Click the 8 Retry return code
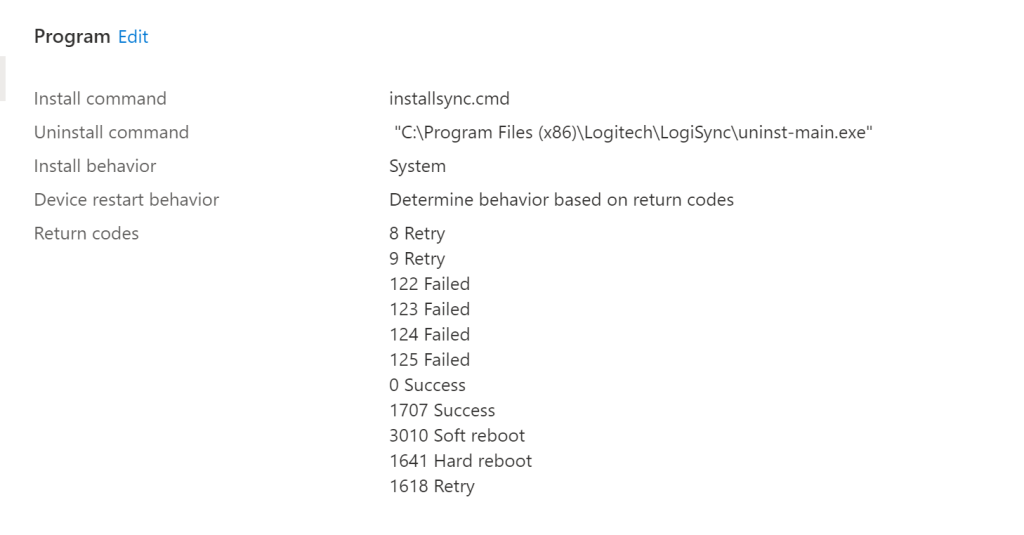The height and width of the screenshot is (535, 1024). point(417,234)
